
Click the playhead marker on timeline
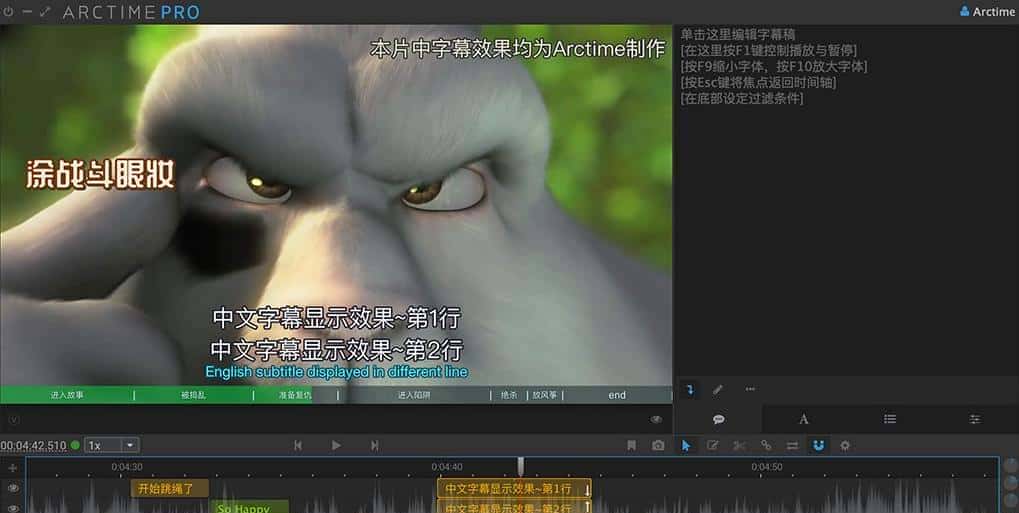coord(521,467)
